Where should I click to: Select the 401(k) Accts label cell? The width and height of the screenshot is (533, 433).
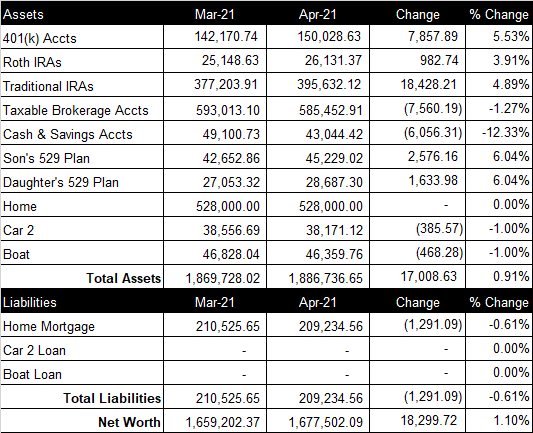tap(82, 37)
